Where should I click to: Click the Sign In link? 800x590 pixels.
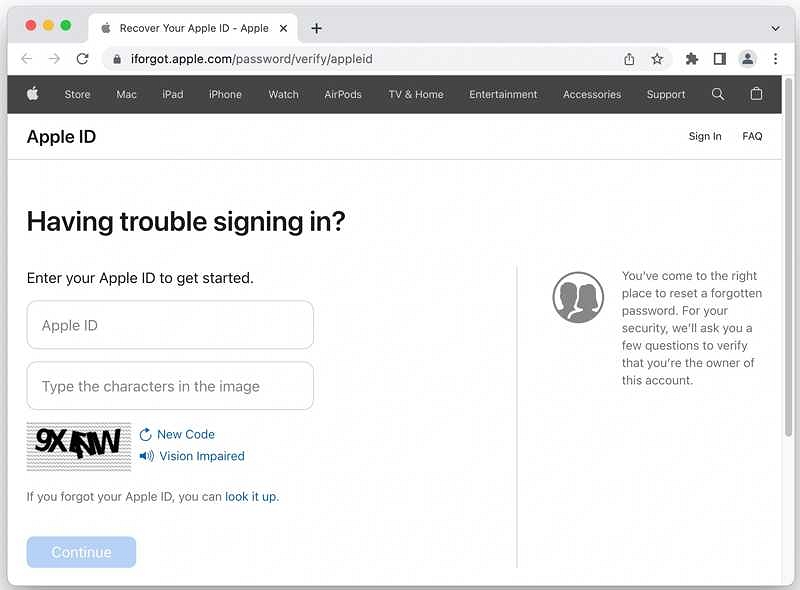705,136
